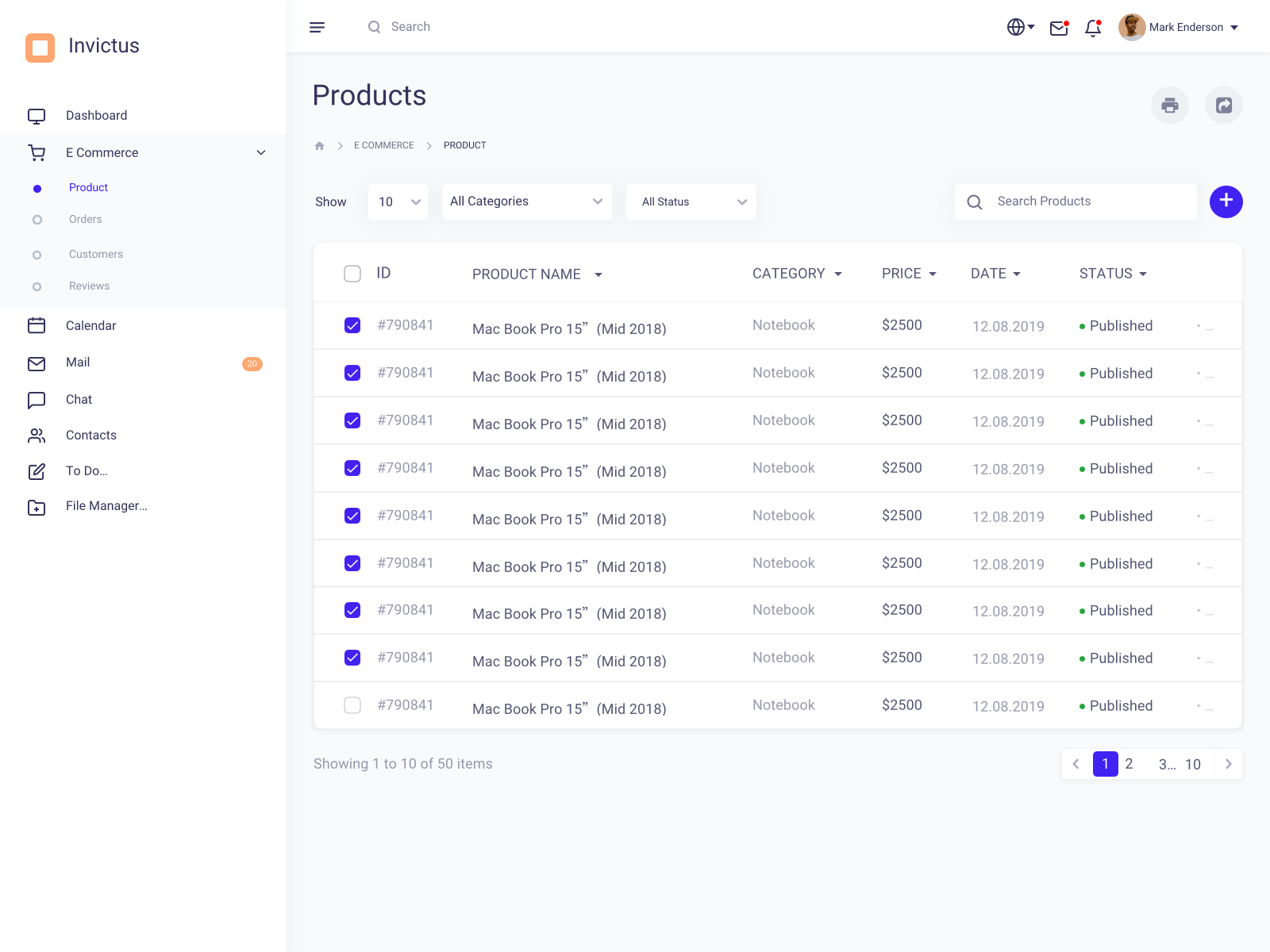Sort by CATEGORY column arrow
This screenshot has width=1270, height=952.
coord(838,274)
